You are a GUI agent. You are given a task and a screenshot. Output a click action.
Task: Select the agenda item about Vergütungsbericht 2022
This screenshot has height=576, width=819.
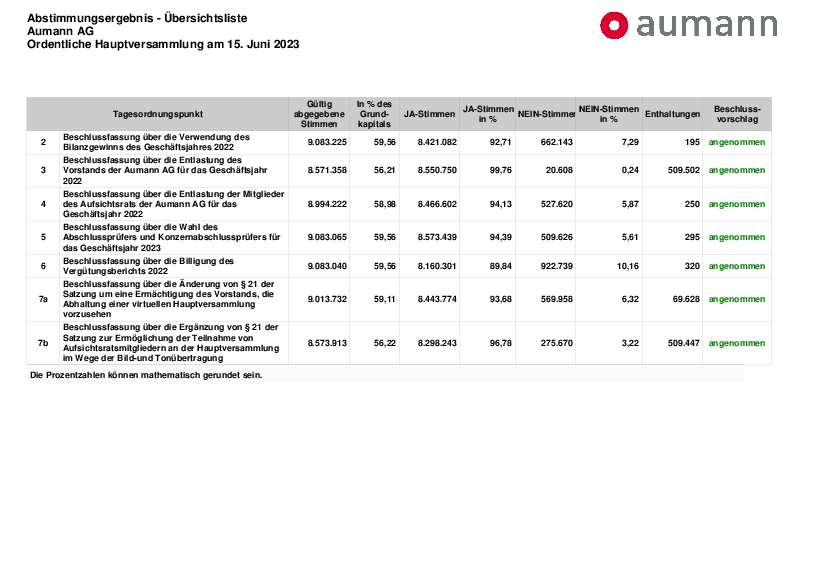(149, 266)
